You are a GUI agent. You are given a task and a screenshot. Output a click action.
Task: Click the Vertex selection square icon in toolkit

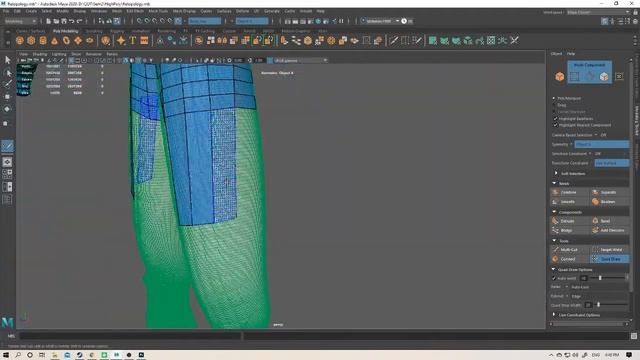click(575, 76)
